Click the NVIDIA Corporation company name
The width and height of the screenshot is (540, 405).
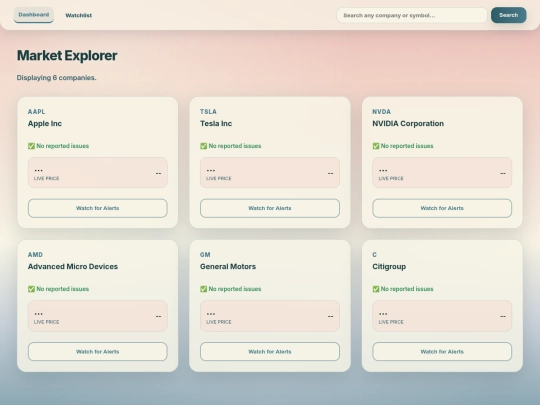[x=408, y=124]
